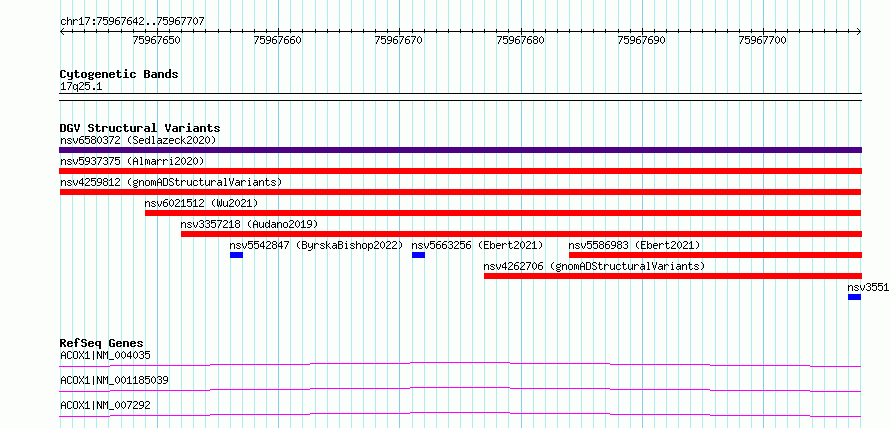Open the nsv6021512 (Wu2021) label

(201, 203)
